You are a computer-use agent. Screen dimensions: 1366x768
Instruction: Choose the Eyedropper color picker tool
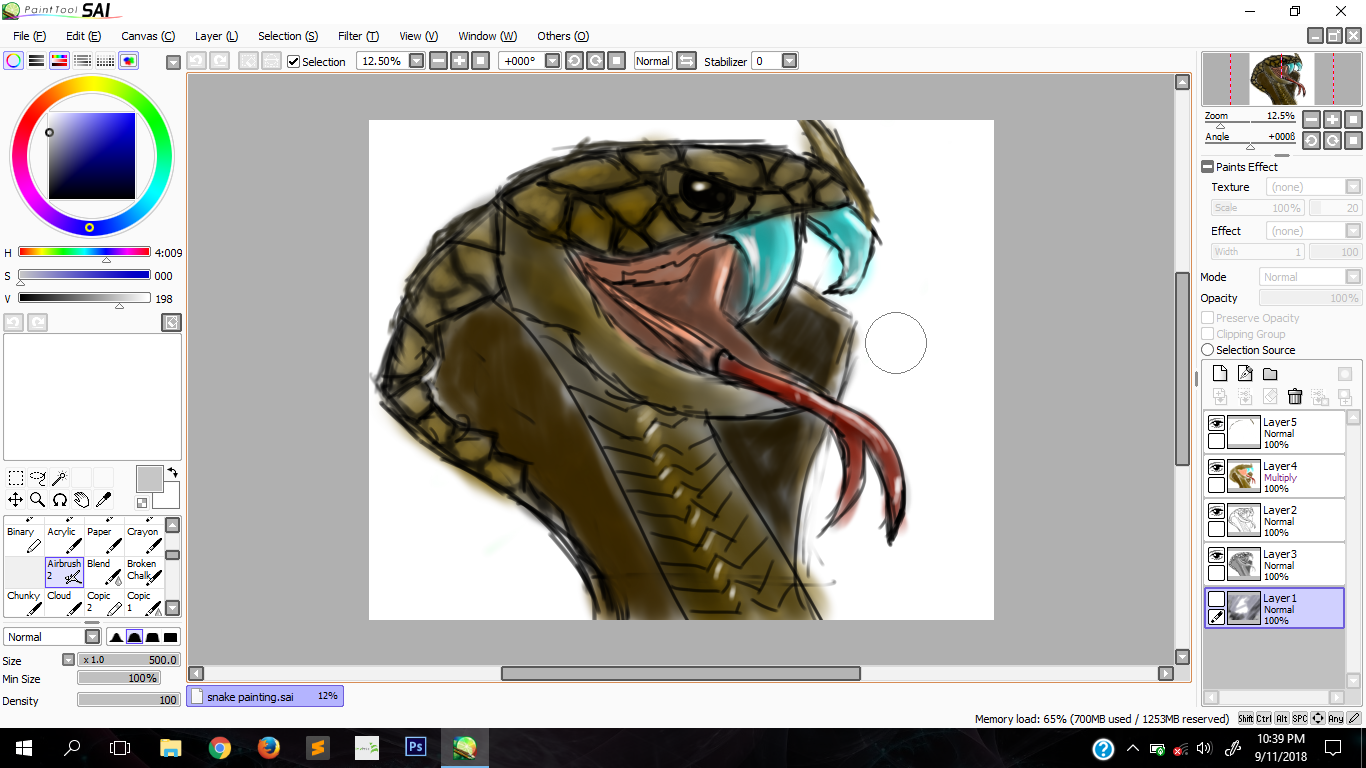(103, 500)
